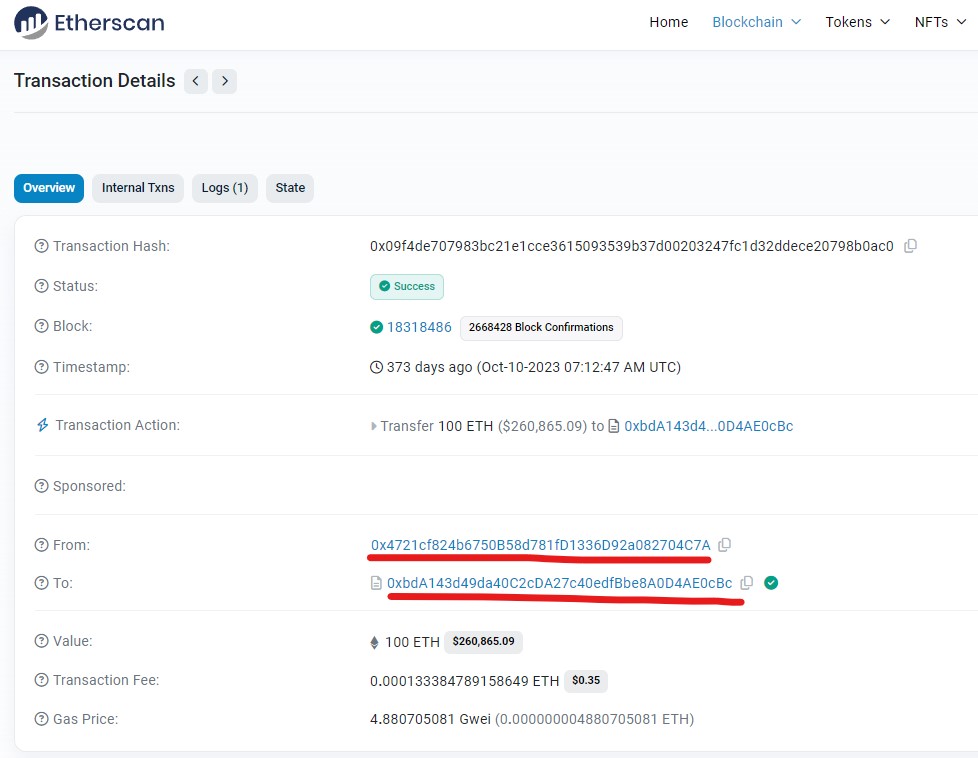Switch to the Internal Txns tab
Image resolution: width=978 pixels, height=758 pixels.
point(138,188)
